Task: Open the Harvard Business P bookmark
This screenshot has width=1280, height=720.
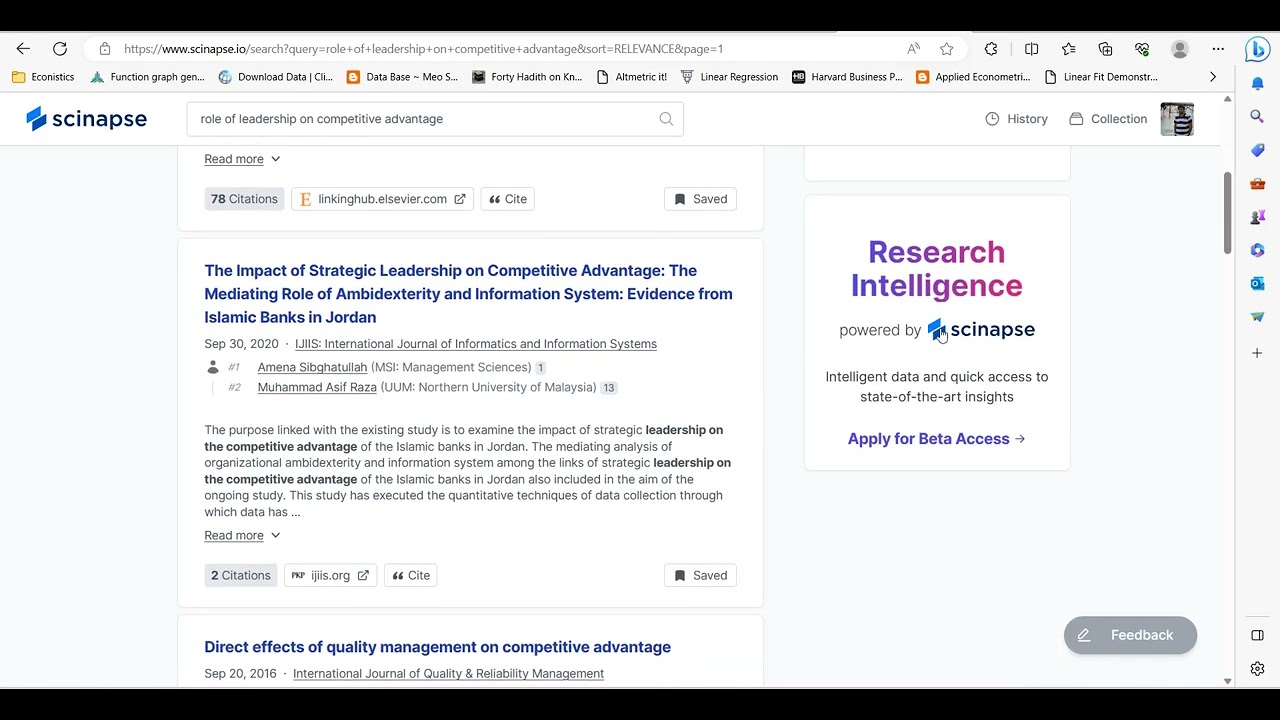Action: coord(847,77)
